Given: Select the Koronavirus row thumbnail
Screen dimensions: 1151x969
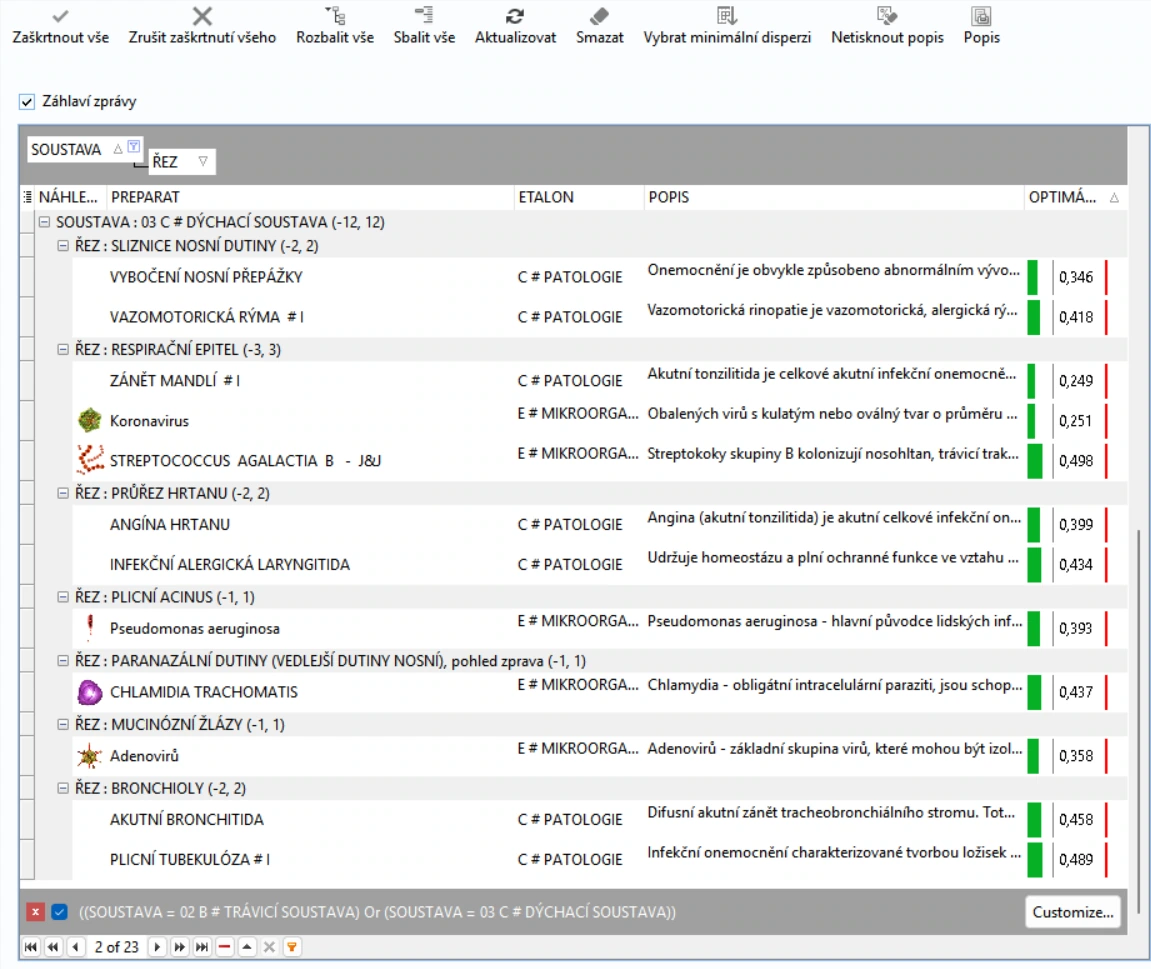Looking at the screenshot, I should click(90, 421).
